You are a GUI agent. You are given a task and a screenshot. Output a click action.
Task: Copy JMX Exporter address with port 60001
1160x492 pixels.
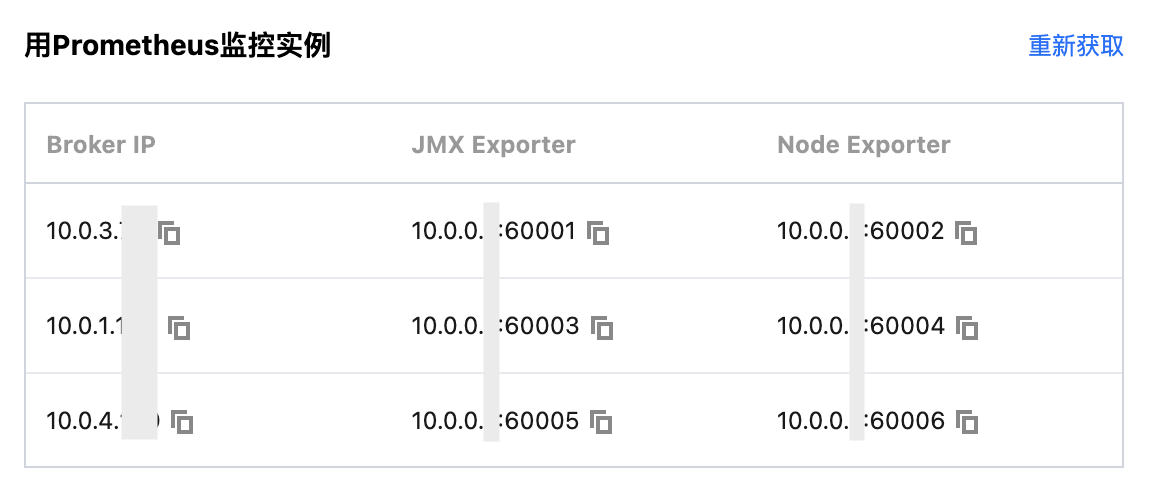[x=598, y=232]
